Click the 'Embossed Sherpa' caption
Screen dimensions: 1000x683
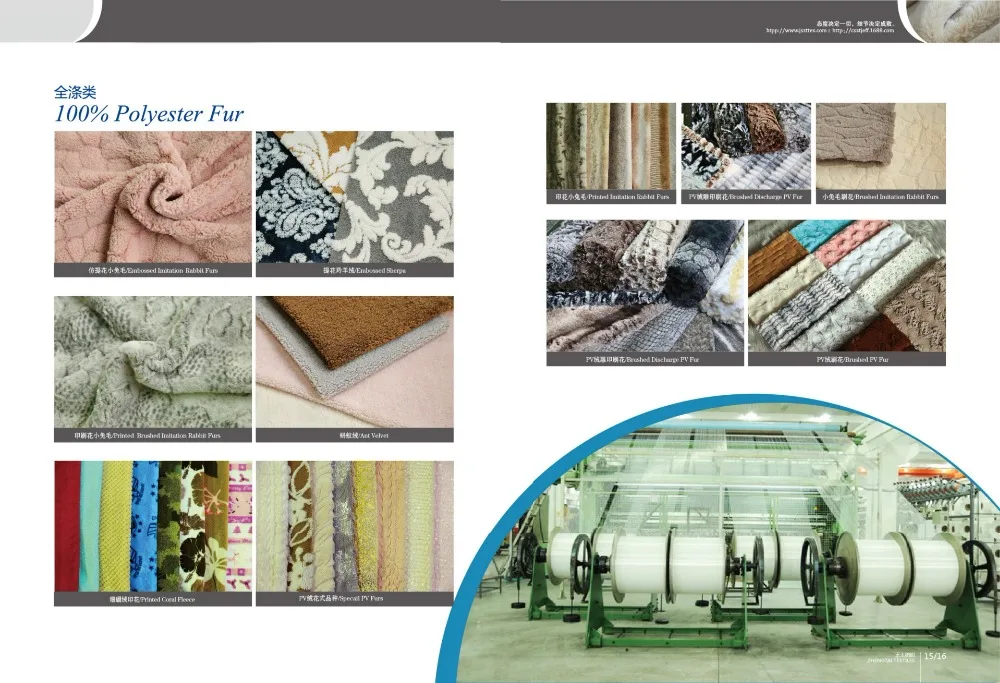(364, 270)
